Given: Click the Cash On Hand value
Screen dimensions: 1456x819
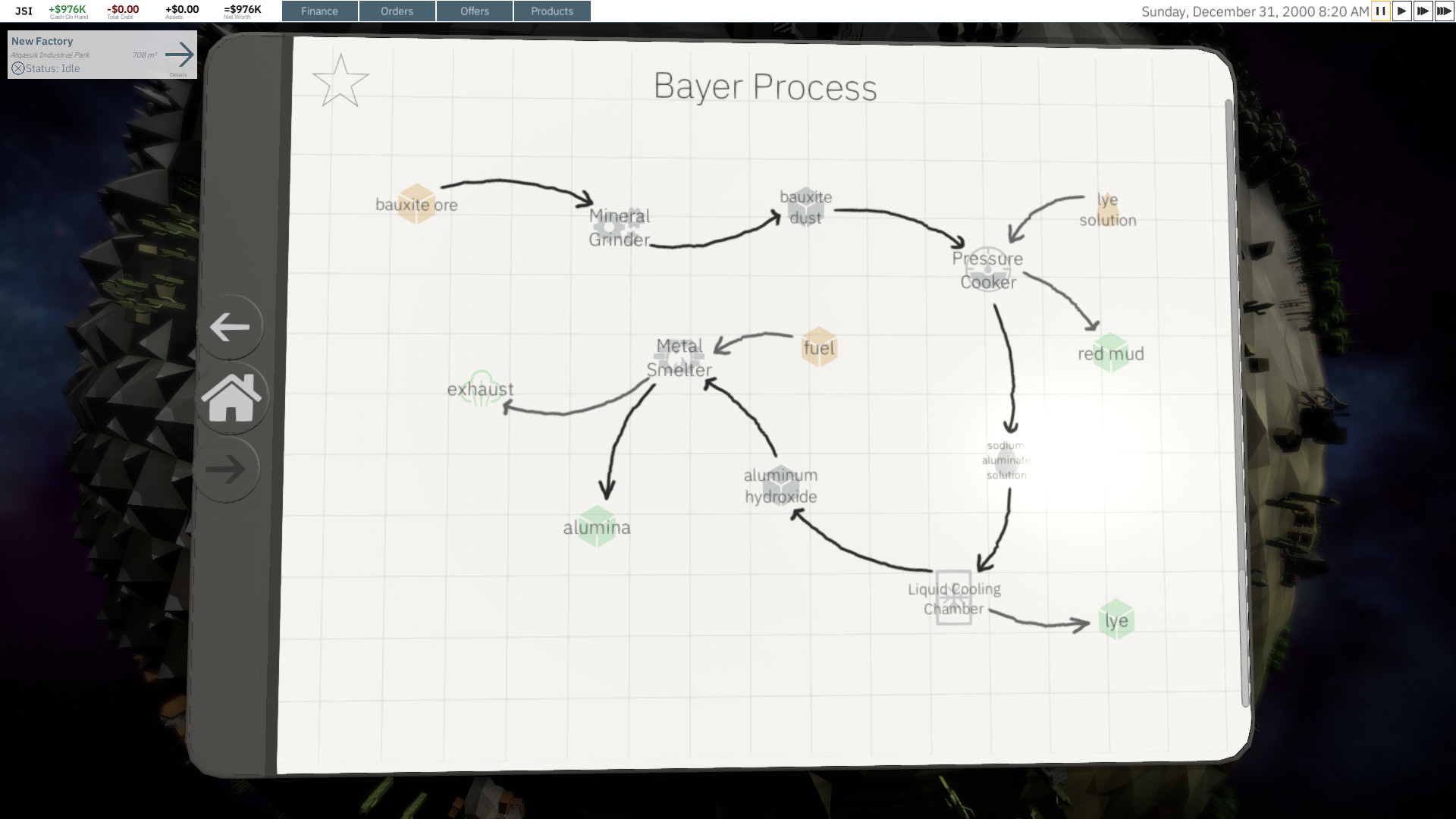Looking at the screenshot, I should point(67,10).
